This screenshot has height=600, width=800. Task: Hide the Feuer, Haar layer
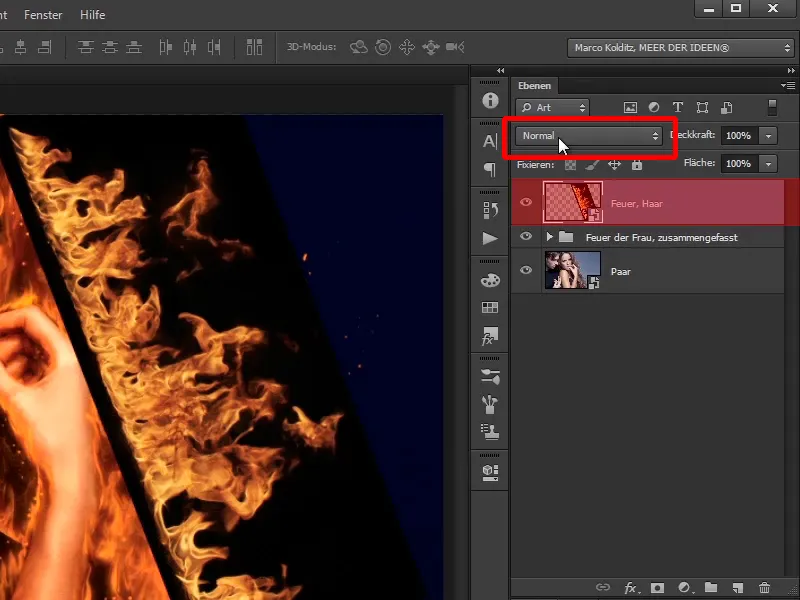pos(526,202)
